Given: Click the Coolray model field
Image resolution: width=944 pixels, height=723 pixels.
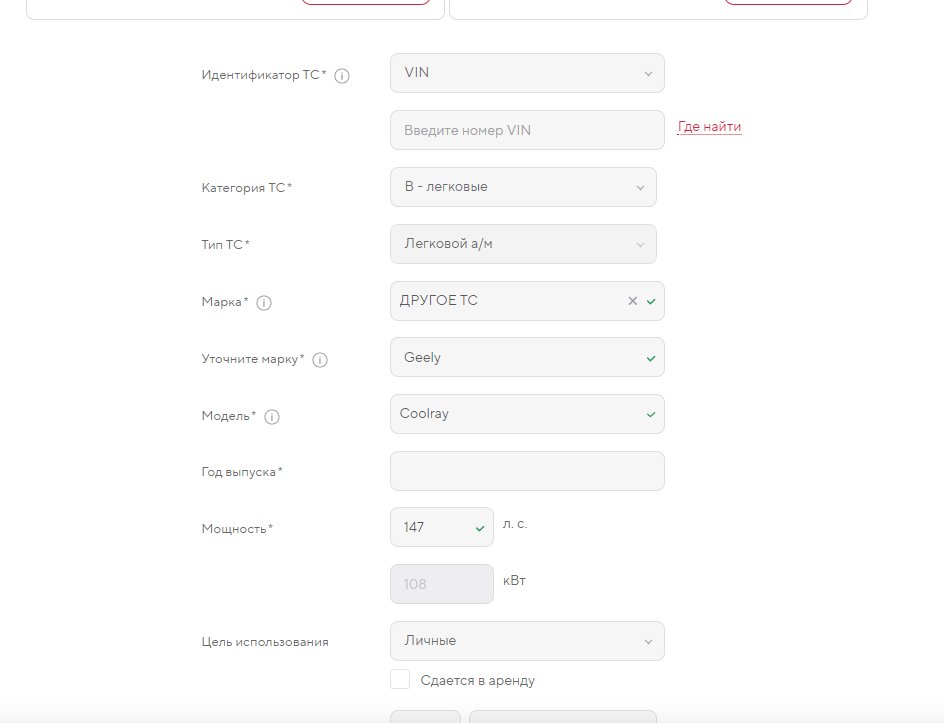Looking at the screenshot, I should pyautogui.click(x=527, y=414).
